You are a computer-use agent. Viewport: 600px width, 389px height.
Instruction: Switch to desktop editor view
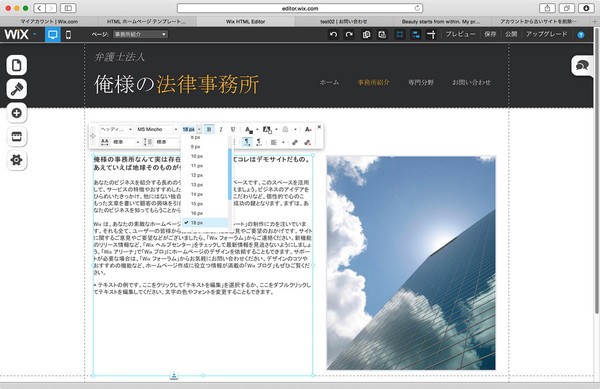(x=53, y=34)
